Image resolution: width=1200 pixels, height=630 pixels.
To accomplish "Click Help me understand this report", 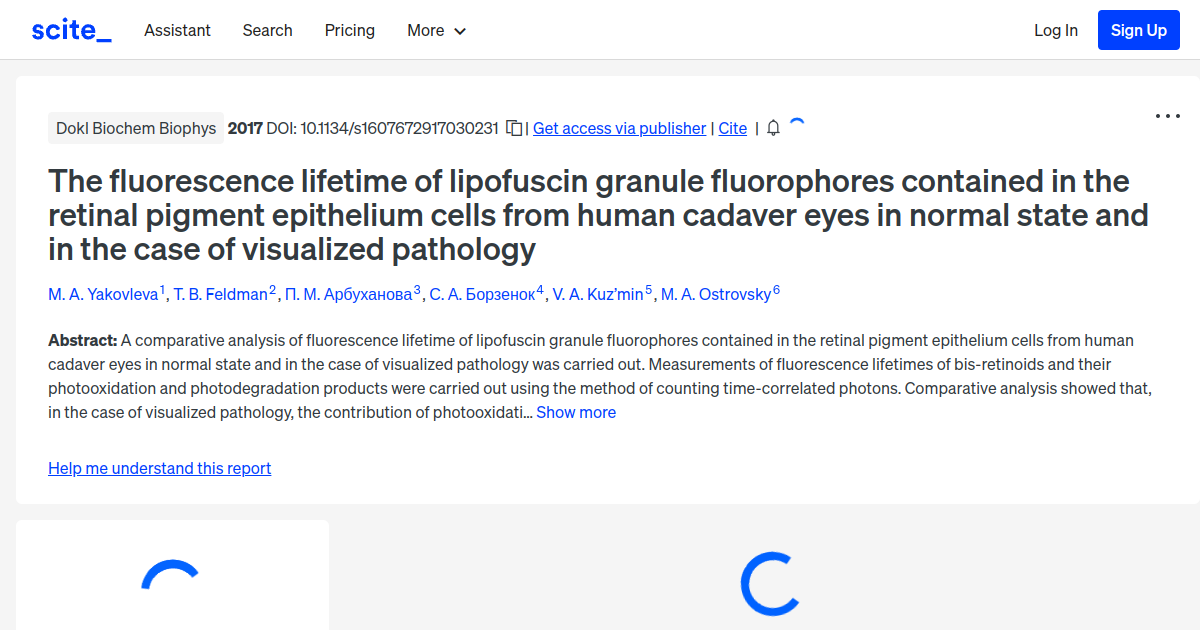I will [x=159, y=468].
